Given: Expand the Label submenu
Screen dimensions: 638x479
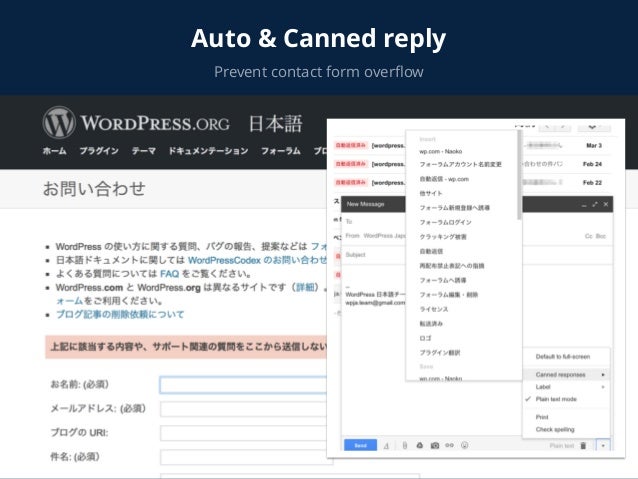Looking at the screenshot, I should 566,387.
